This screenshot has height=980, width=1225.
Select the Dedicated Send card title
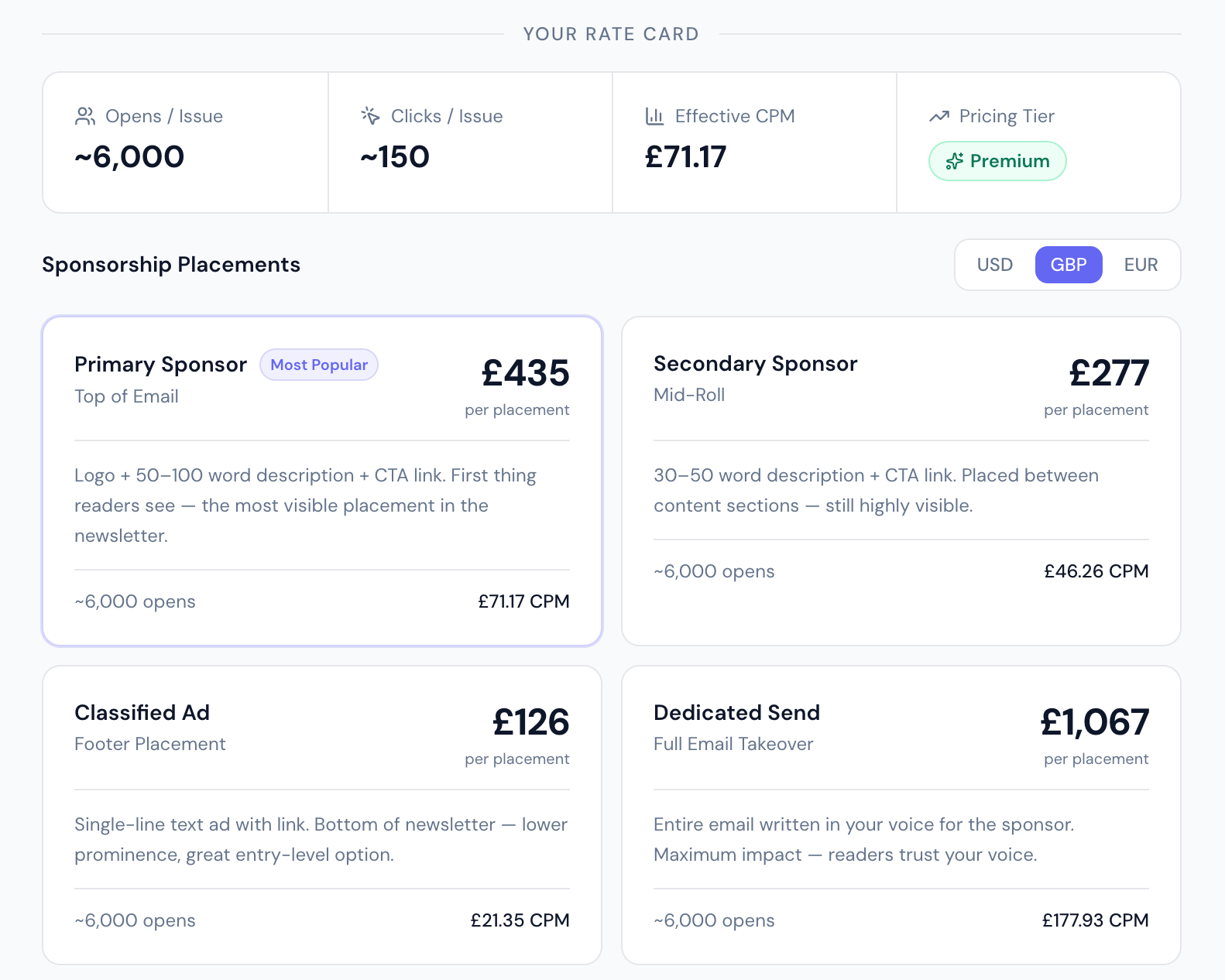point(736,712)
